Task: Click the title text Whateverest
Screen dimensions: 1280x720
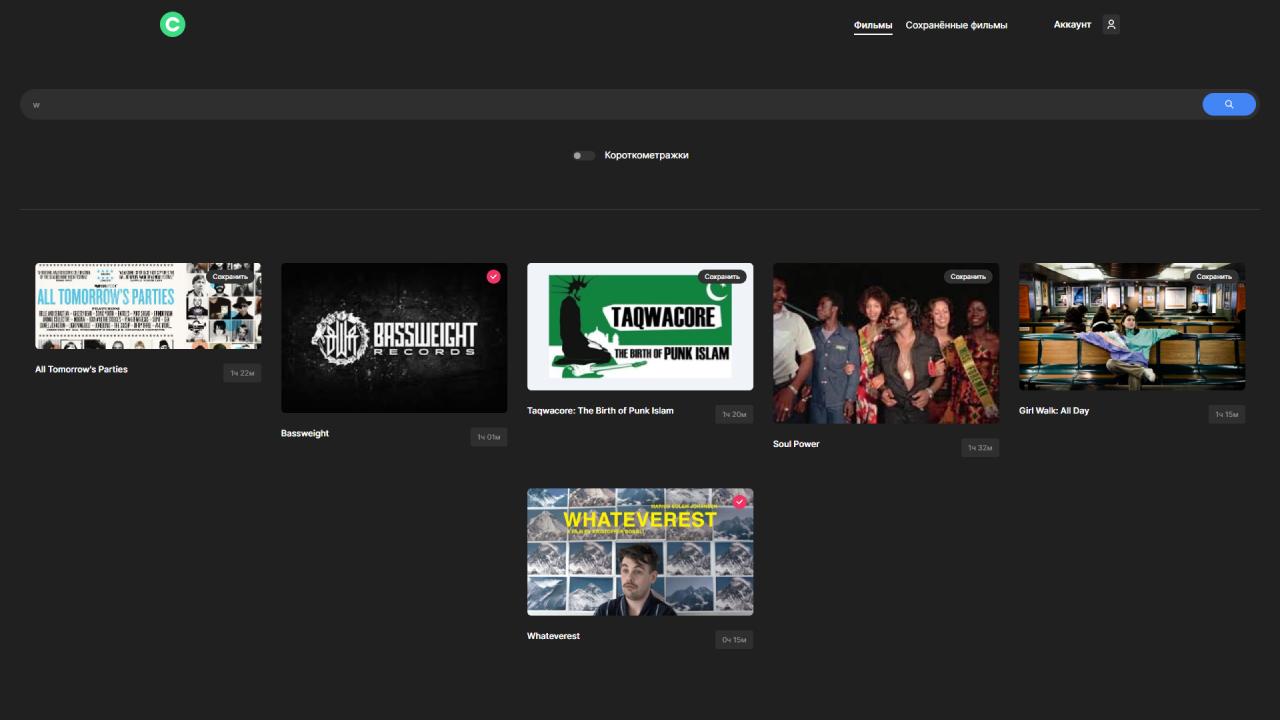Action: tap(553, 636)
